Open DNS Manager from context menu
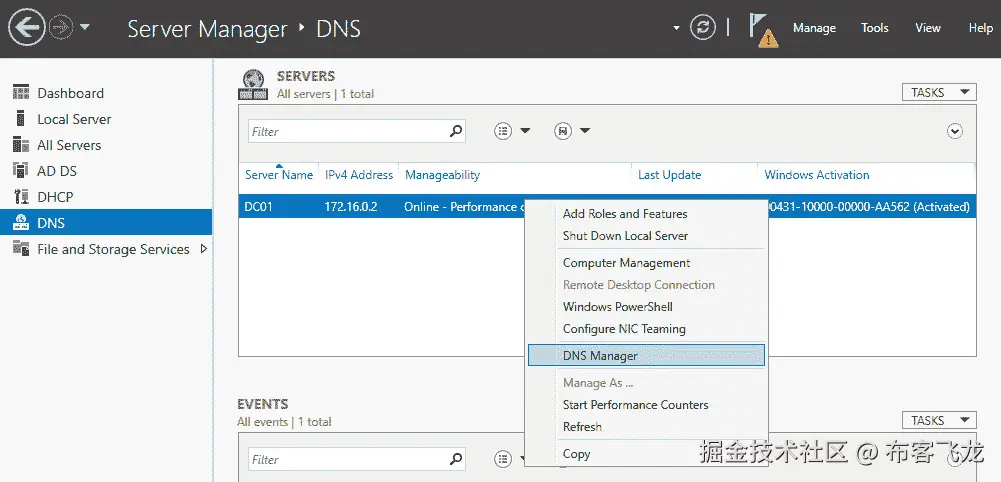Image resolution: width=1001 pixels, height=482 pixels. click(x=646, y=356)
